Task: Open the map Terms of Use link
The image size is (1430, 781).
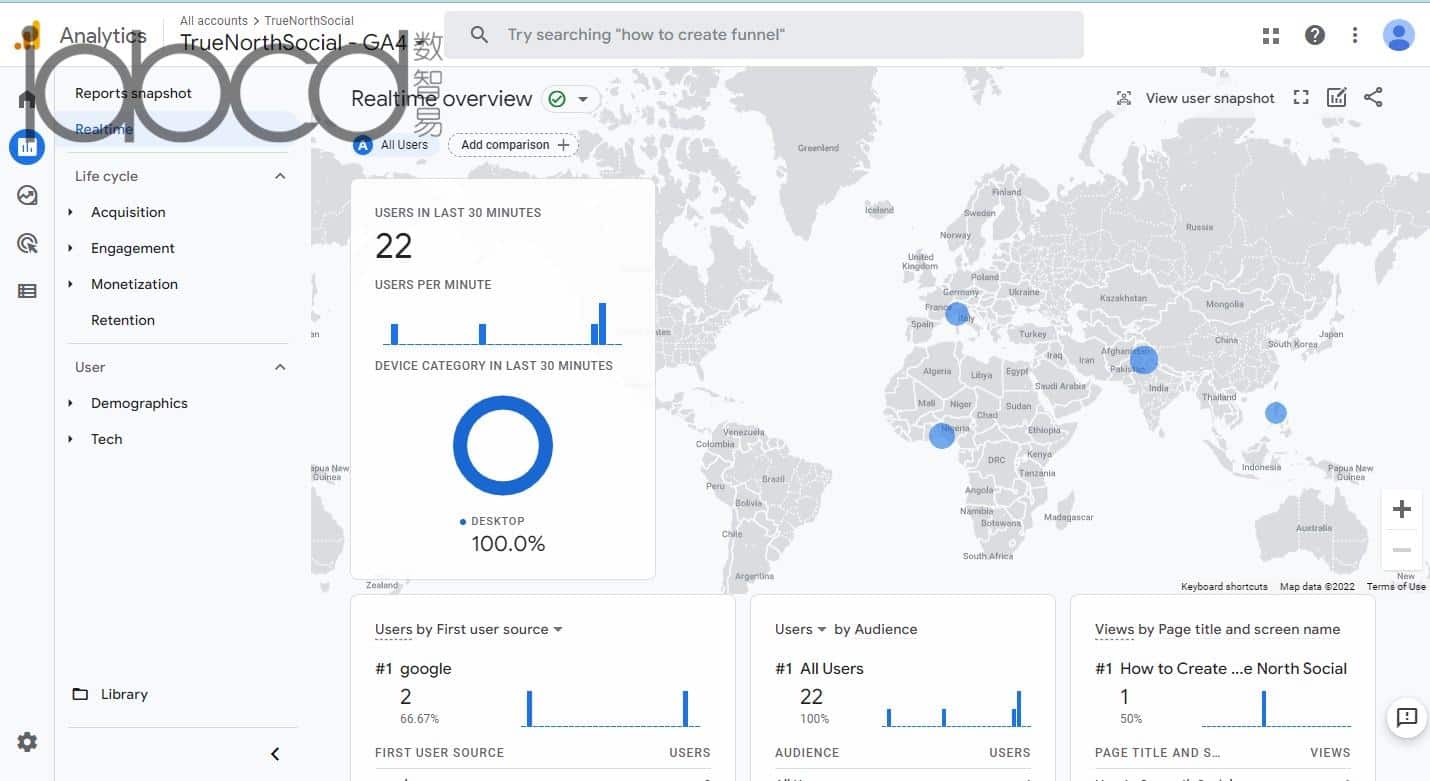Action: point(1396,587)
